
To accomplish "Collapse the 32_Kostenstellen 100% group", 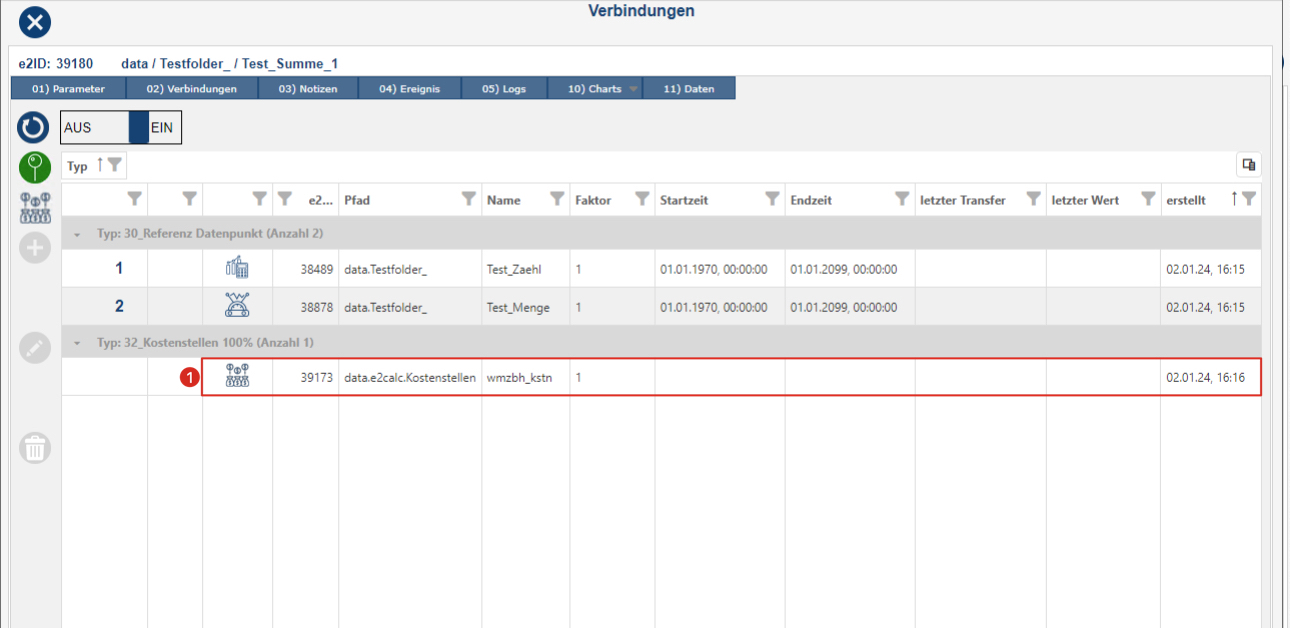I will tap(78, 343).
